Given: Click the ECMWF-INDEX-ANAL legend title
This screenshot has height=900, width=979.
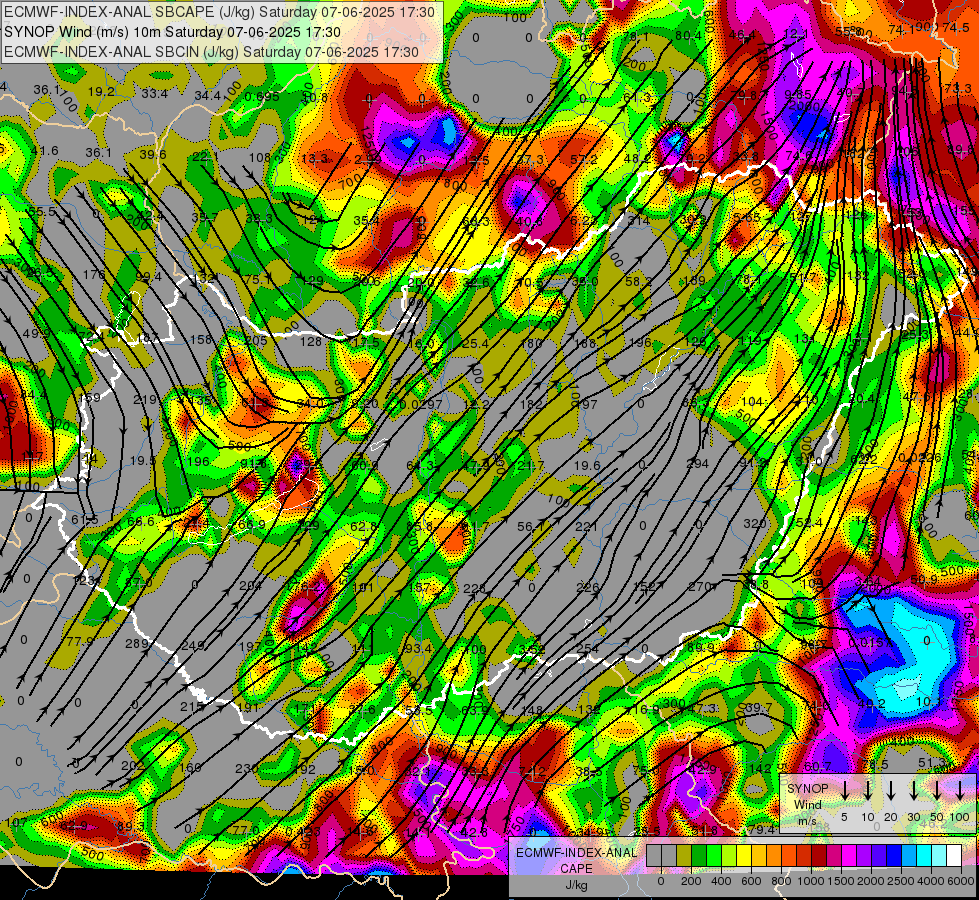Looking at the screenshot, I should pyautogui.click(x=576, y=853).
